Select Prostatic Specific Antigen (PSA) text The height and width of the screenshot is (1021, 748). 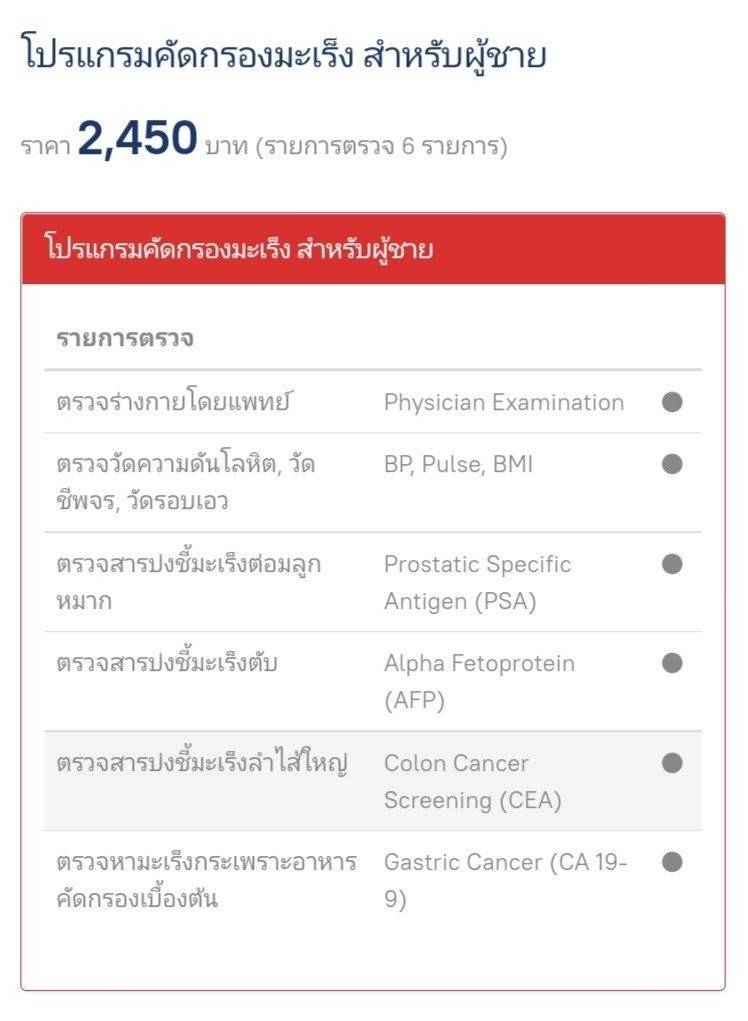pyautogui.click(x=477, y=582)
